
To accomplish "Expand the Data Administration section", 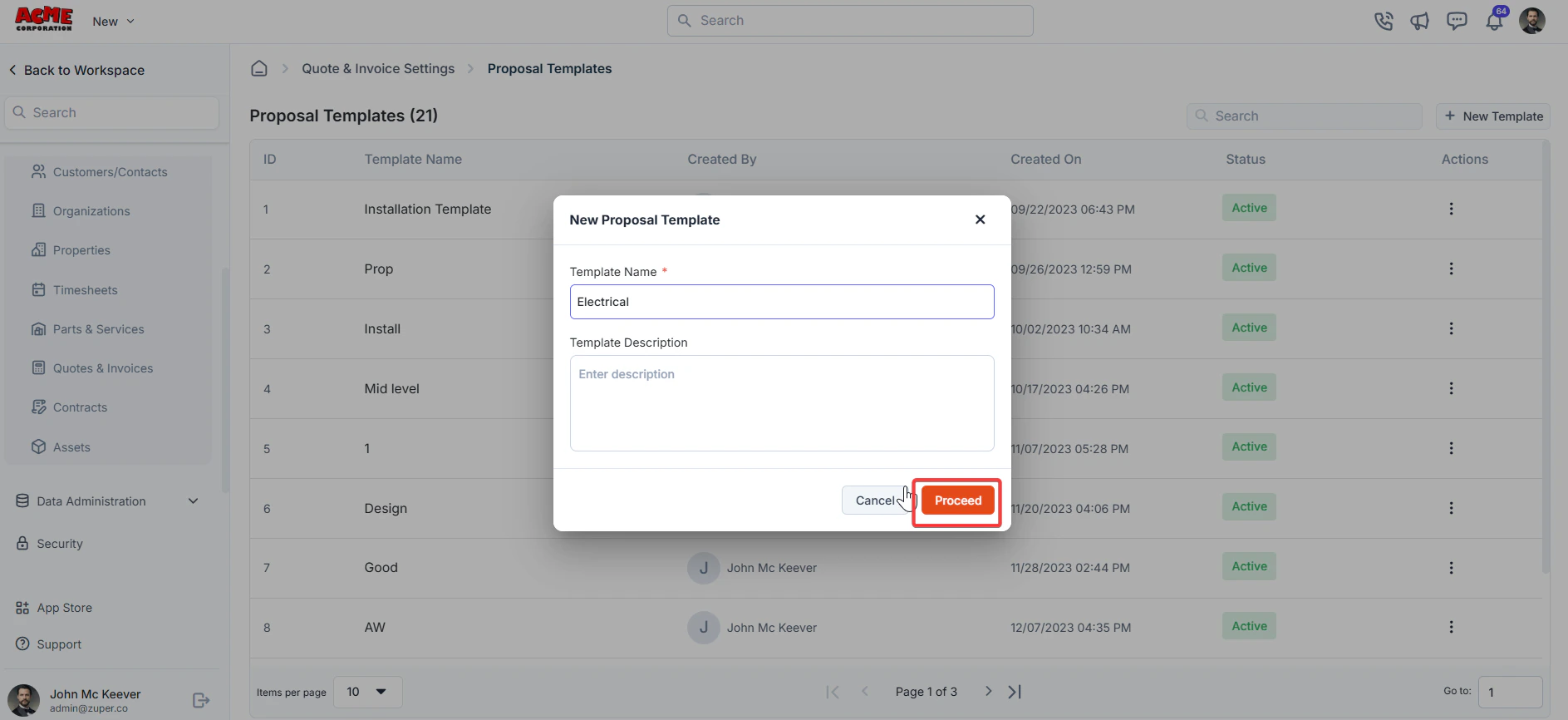I will tap(108, 501).
